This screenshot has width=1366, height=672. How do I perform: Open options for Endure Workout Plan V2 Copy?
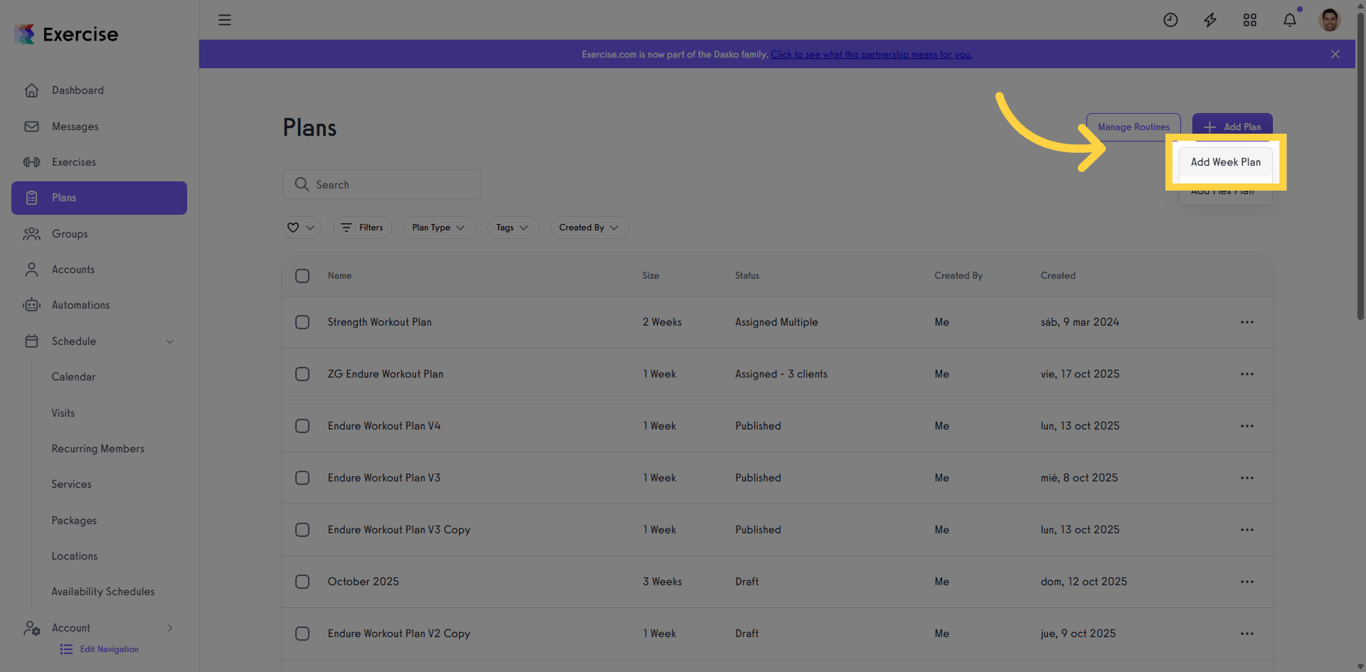[x=1247, y=634]
